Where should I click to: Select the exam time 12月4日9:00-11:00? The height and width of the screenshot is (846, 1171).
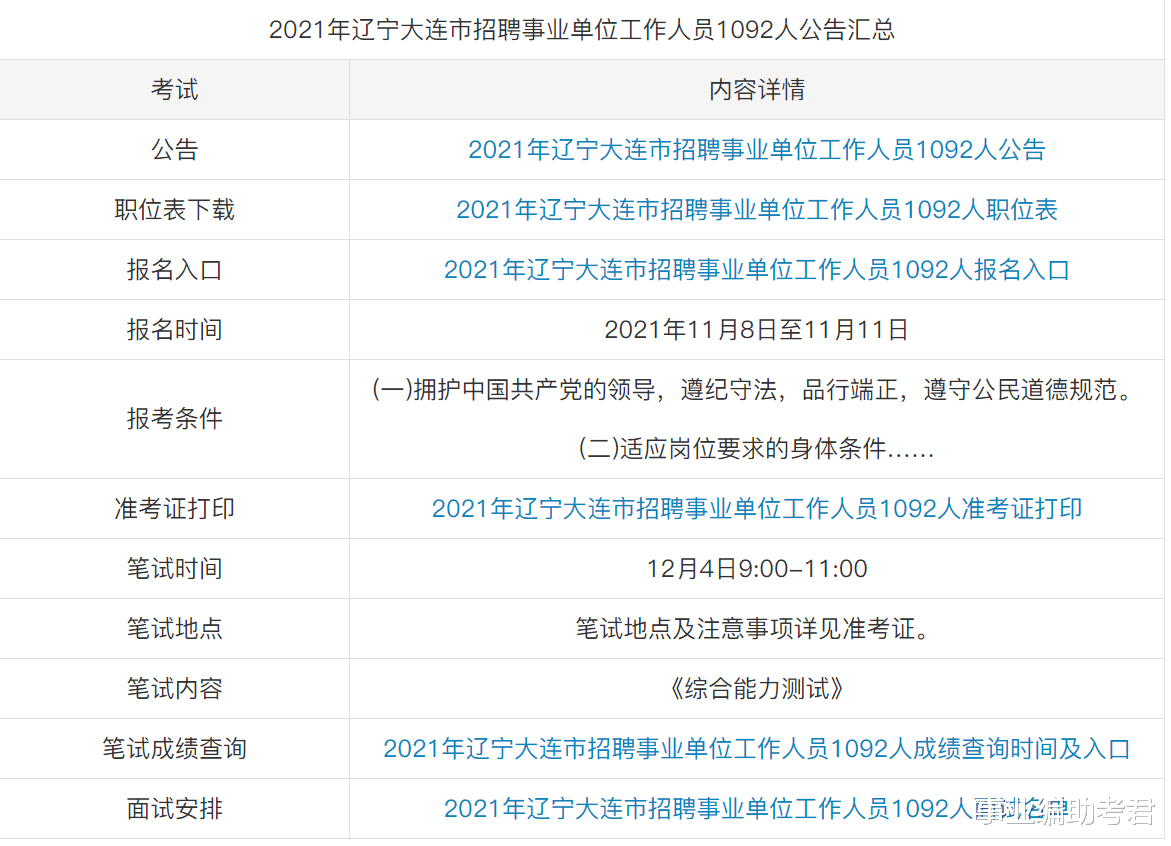point(757,568)
